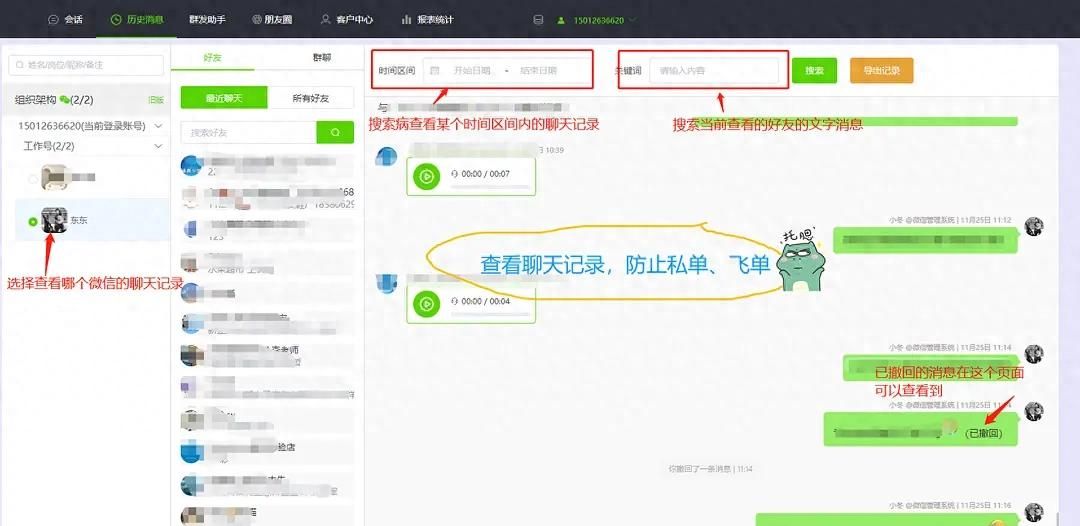Open the 会话 tab in top navigation

pyautogui.click(x=65, y=20)
